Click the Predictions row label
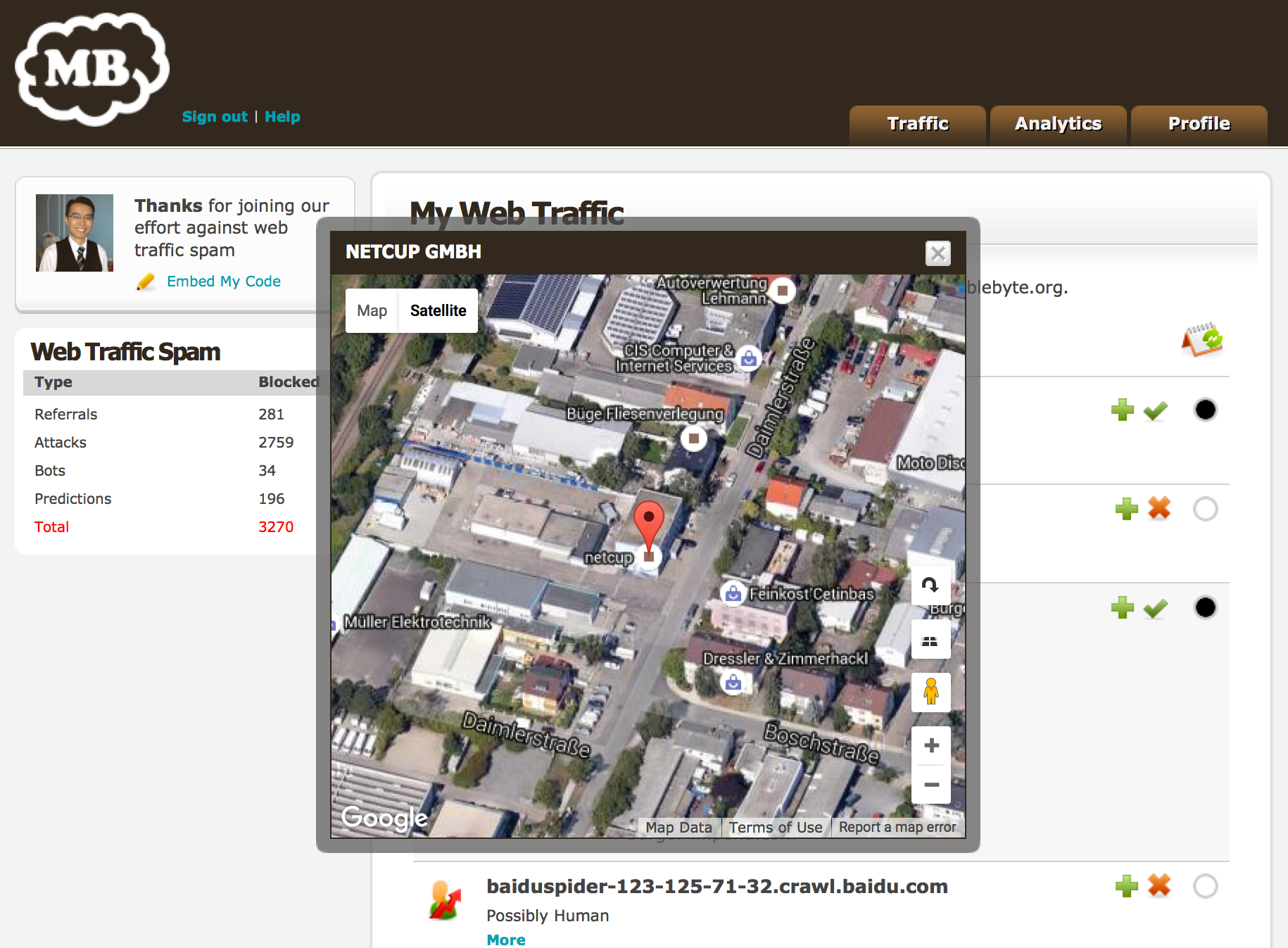The width and height of the screenshot is (1288, 948). pos(73,499)
